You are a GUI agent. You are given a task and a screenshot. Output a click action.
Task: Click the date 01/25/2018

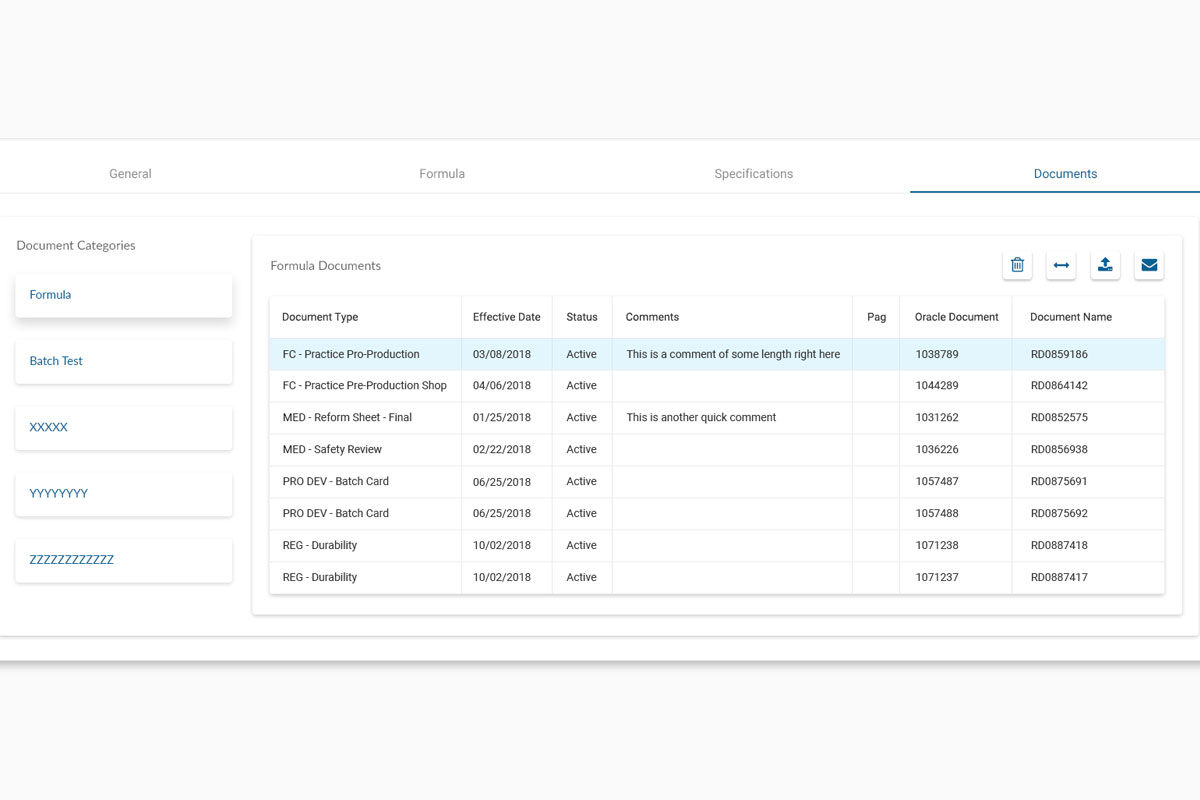click(502, 418)
